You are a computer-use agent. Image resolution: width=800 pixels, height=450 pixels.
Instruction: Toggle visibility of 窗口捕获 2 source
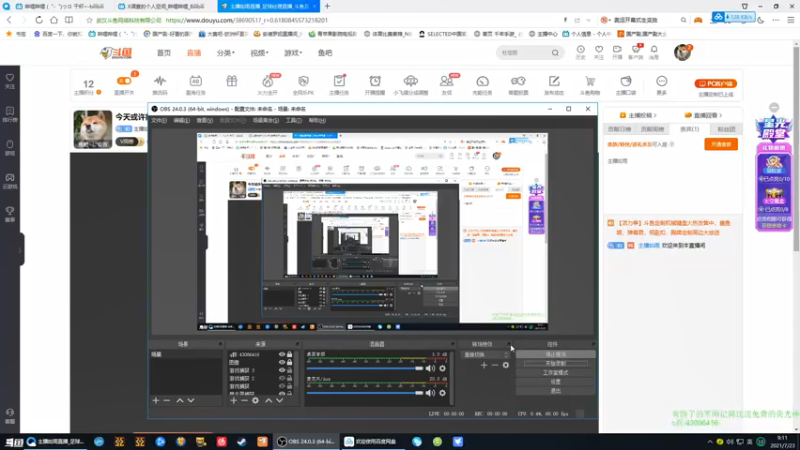click(282, 379)
